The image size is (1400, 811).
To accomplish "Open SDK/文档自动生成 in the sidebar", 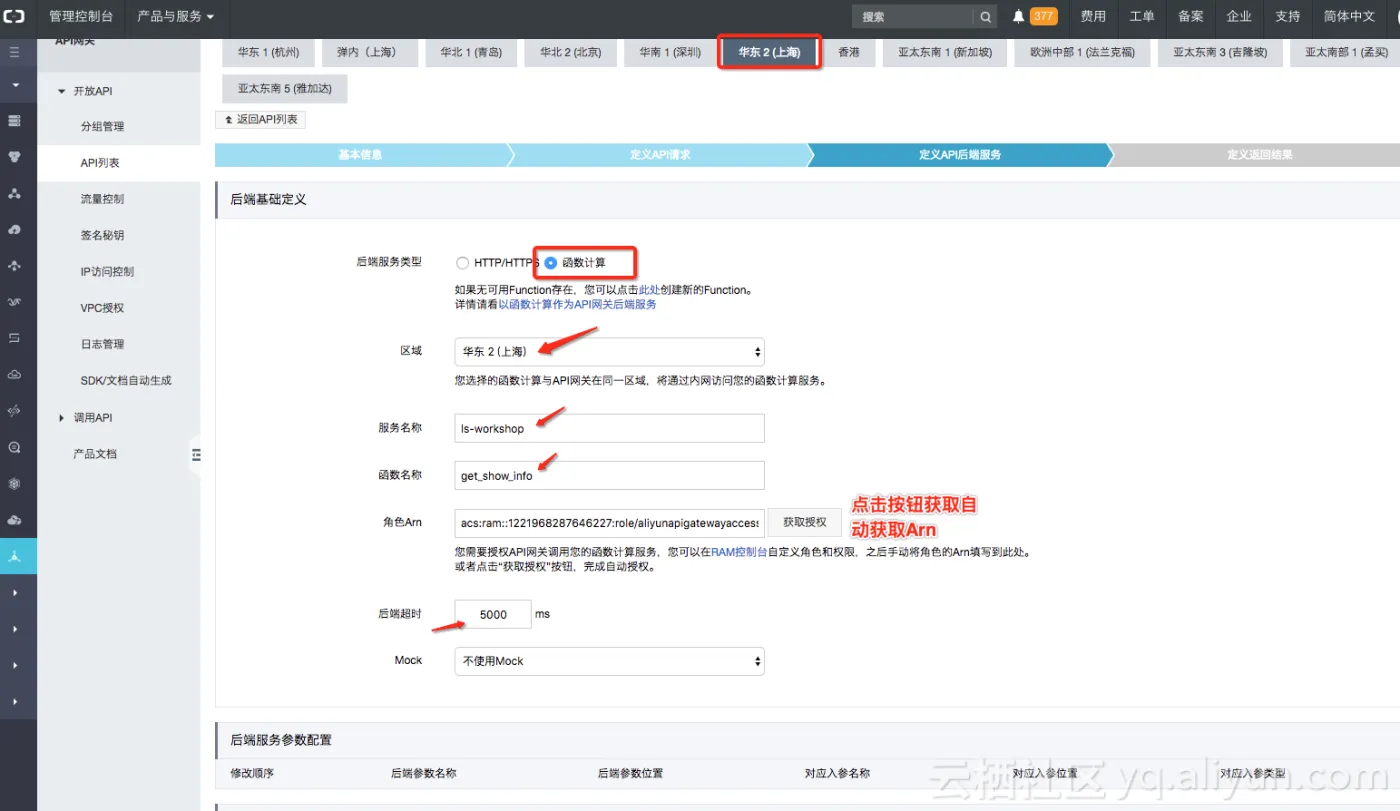I will tap(126, 381).
